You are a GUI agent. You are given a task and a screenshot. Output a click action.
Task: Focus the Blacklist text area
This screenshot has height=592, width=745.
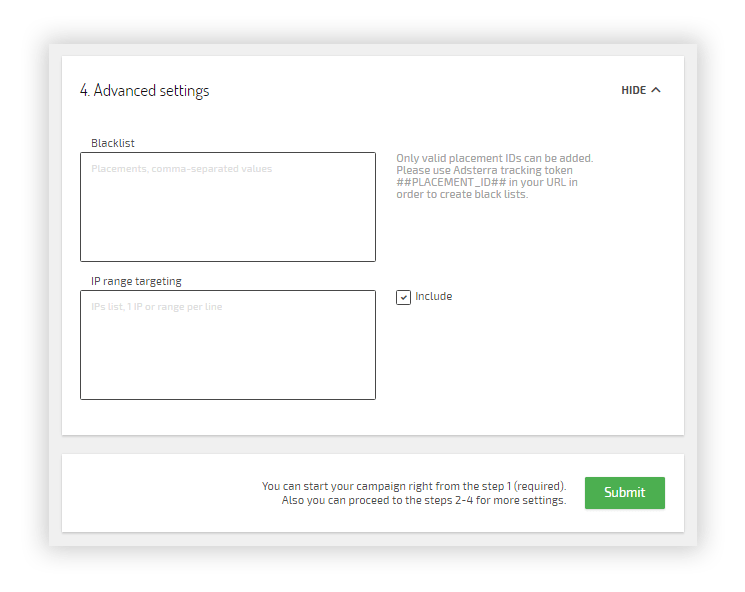click(x=228, y=207)
